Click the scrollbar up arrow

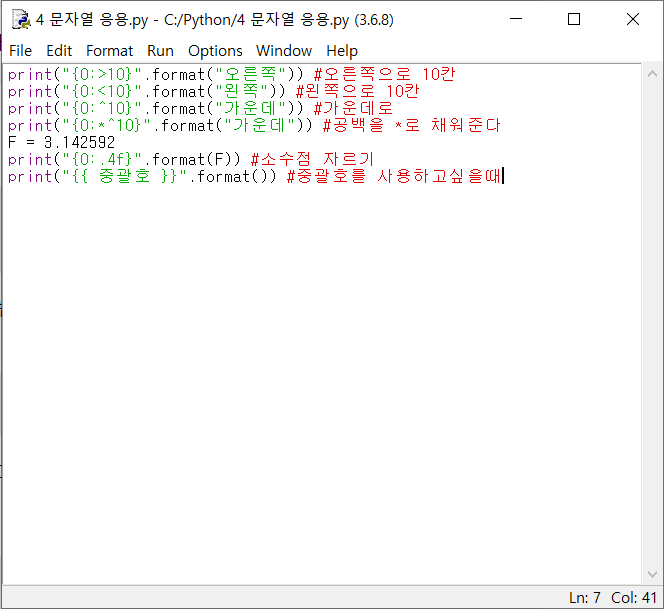pyautogui.click(x=652, y=74)
